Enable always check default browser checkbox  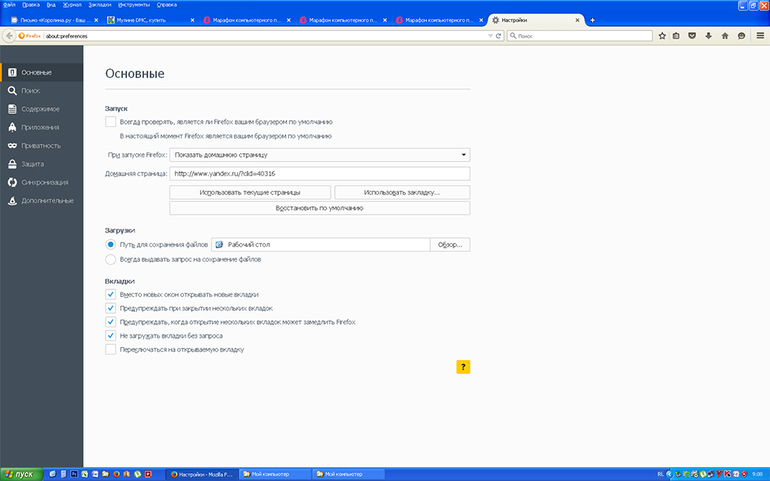click(110, 122)
